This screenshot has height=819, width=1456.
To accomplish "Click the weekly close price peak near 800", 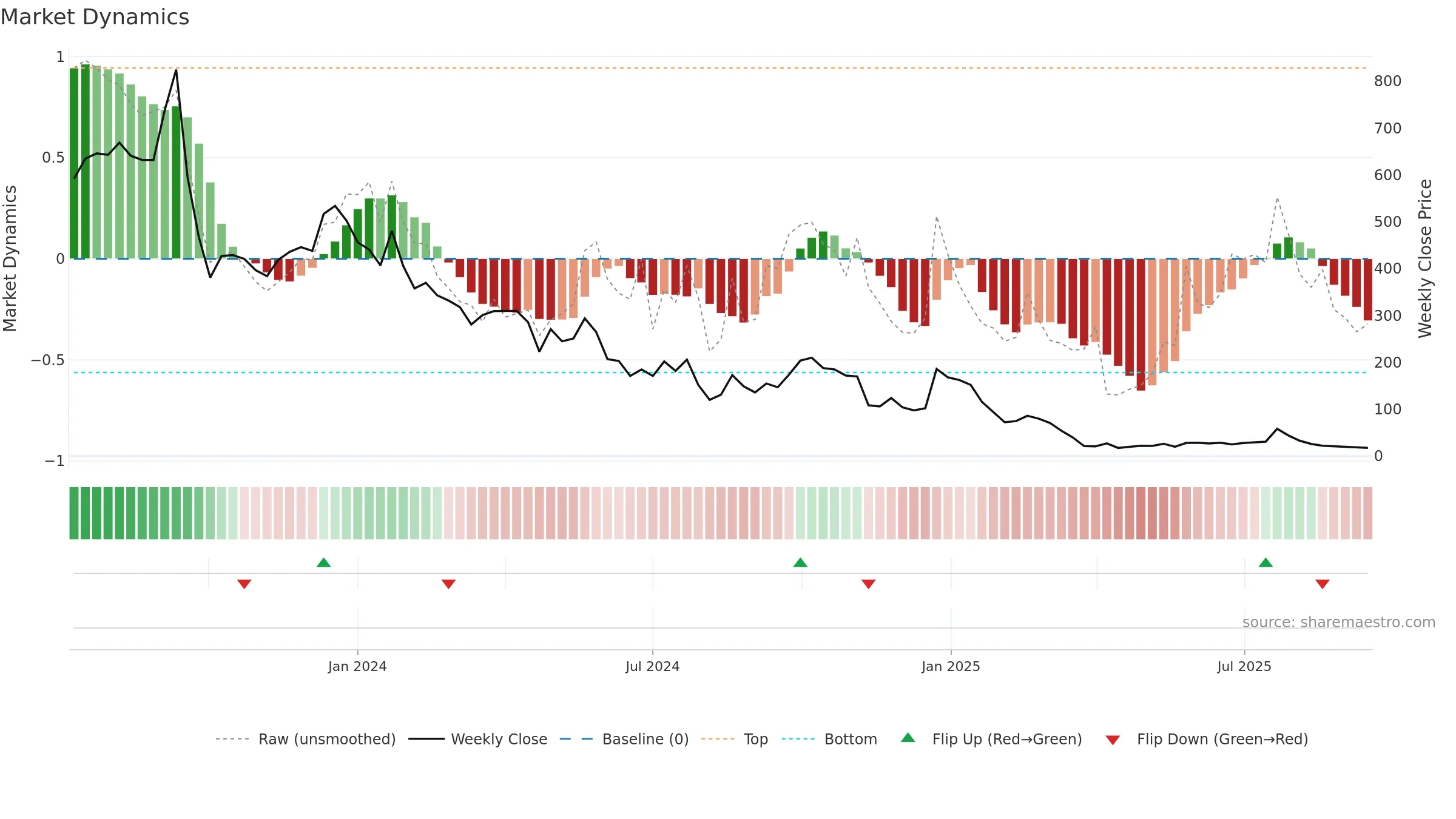I will coord(176,70).
